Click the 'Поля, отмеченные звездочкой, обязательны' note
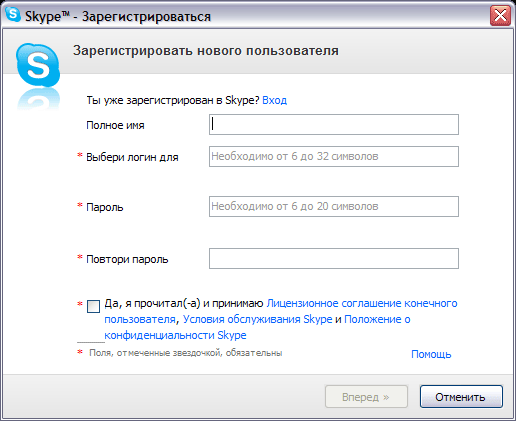 (186, 353)
